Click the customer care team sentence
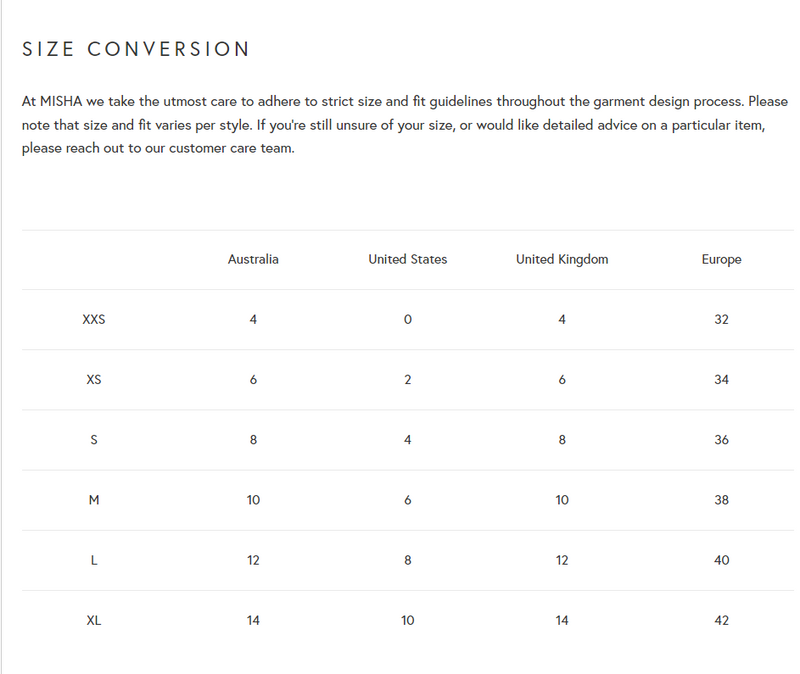 pos(158,149)
